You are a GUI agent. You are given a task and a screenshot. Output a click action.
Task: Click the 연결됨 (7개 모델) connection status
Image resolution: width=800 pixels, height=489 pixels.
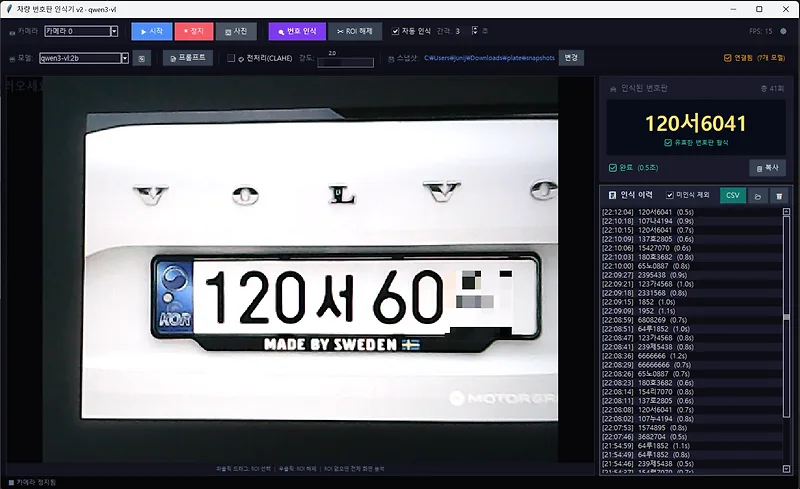pyautogui.click(x=755, y=58)
